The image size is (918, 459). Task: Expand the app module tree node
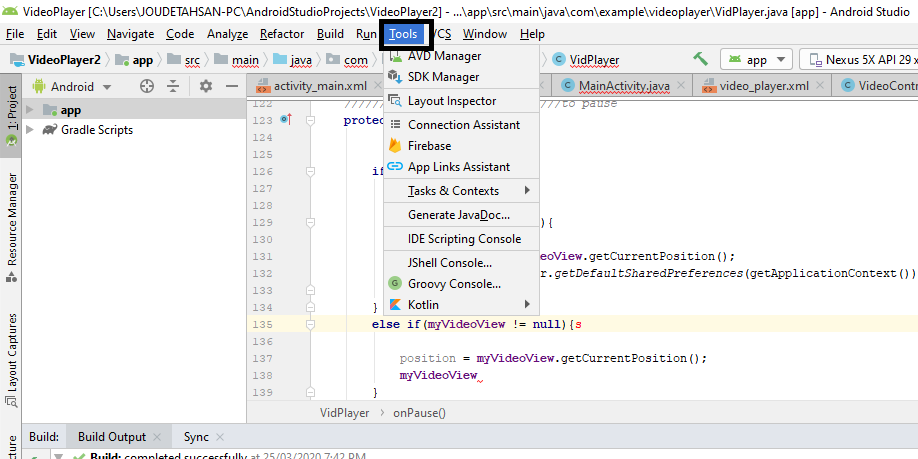[30, 110]
